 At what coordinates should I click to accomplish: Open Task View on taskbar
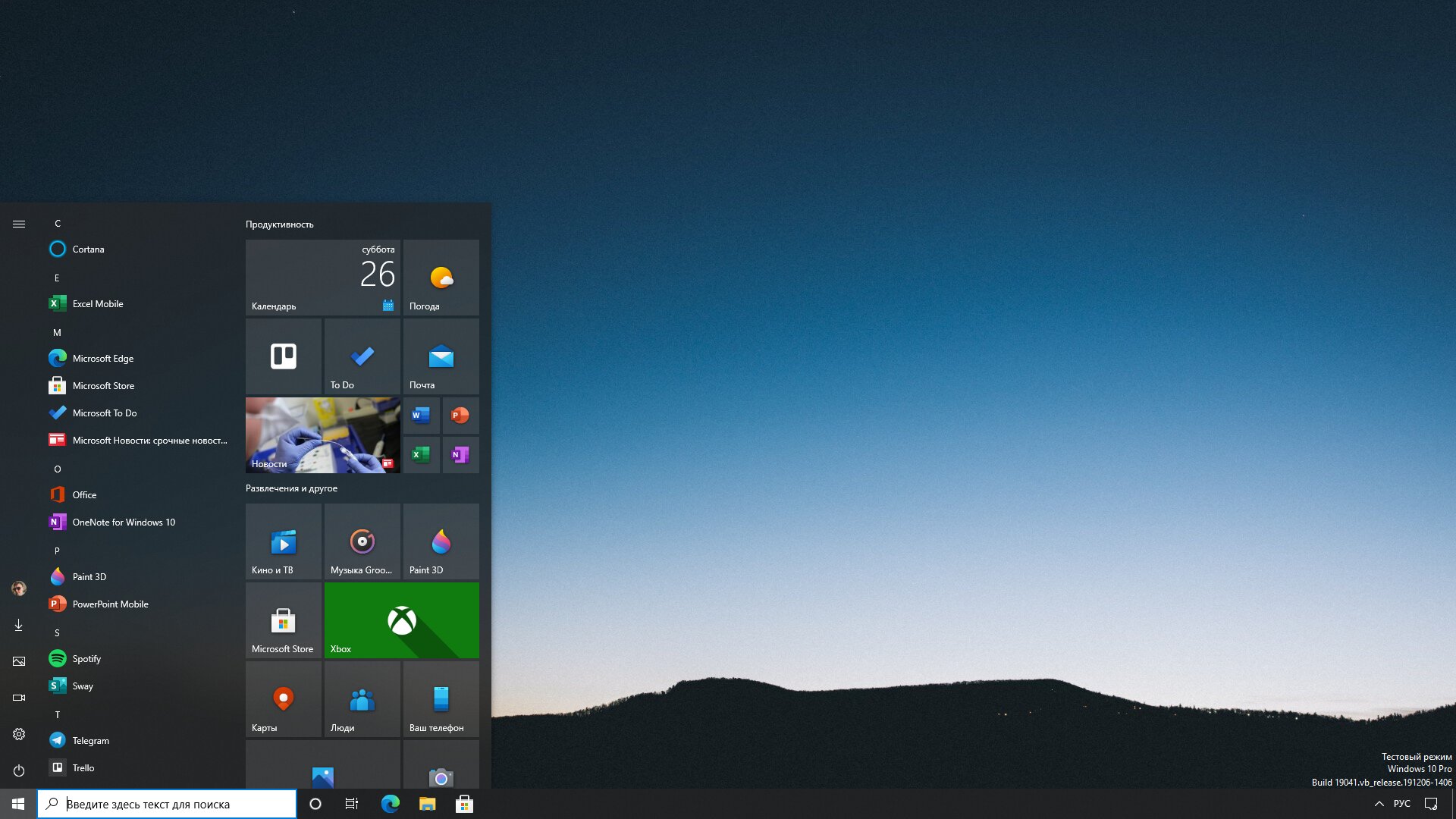(x=352, y=804)
